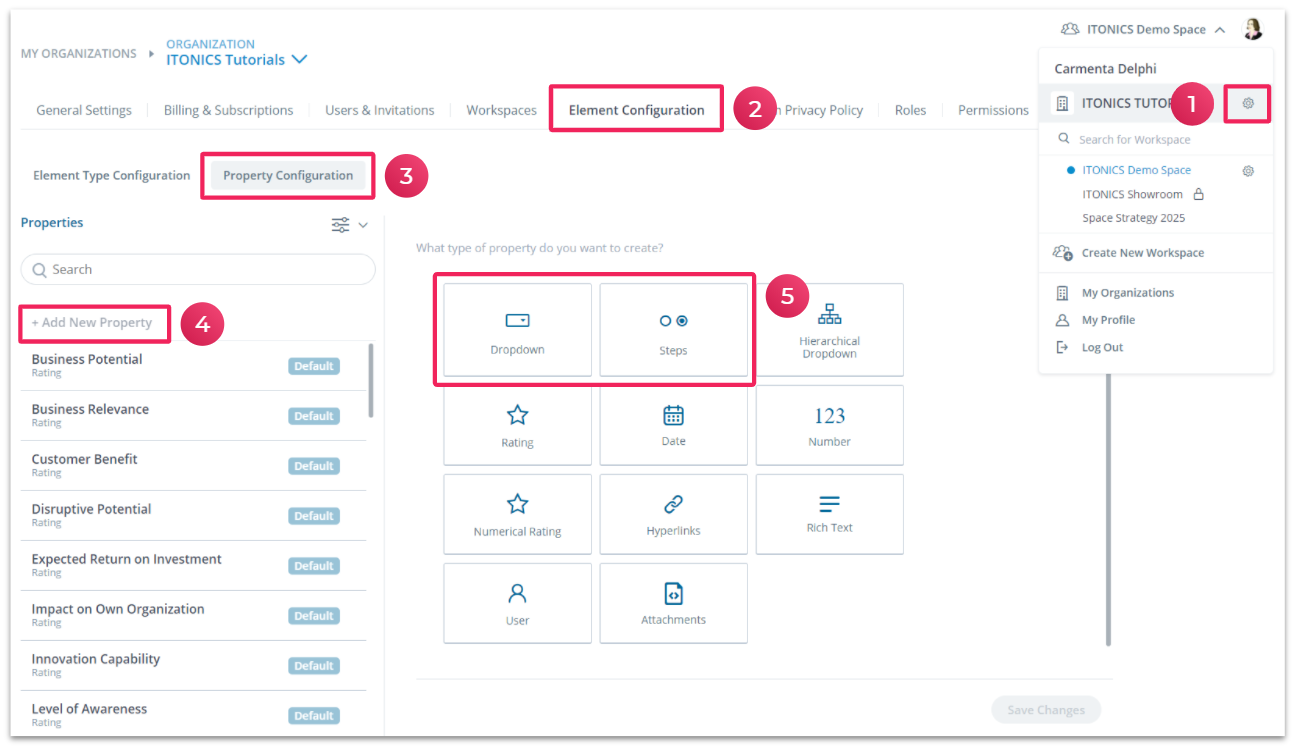Click Add New Property link
Viewport: 1293px width, 747px height.
[x=92, y=323]
